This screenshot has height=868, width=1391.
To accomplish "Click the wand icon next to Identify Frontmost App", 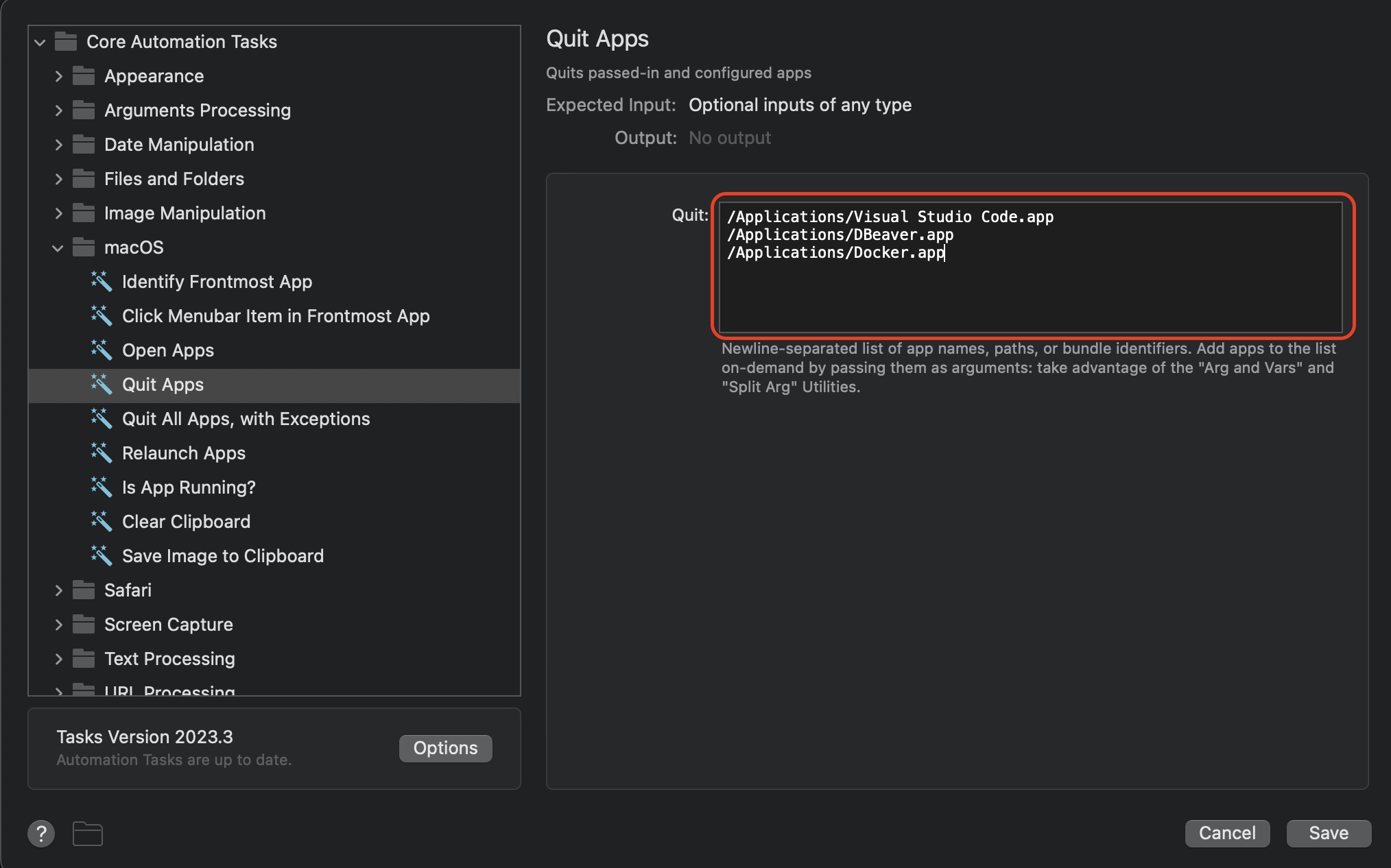I will pos(102,281).
